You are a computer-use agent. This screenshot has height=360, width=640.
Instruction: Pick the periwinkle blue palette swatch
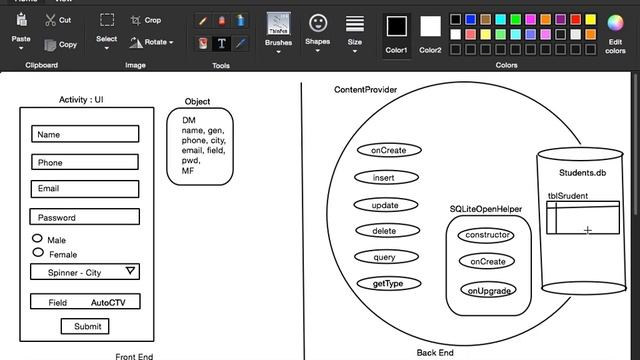531,34
